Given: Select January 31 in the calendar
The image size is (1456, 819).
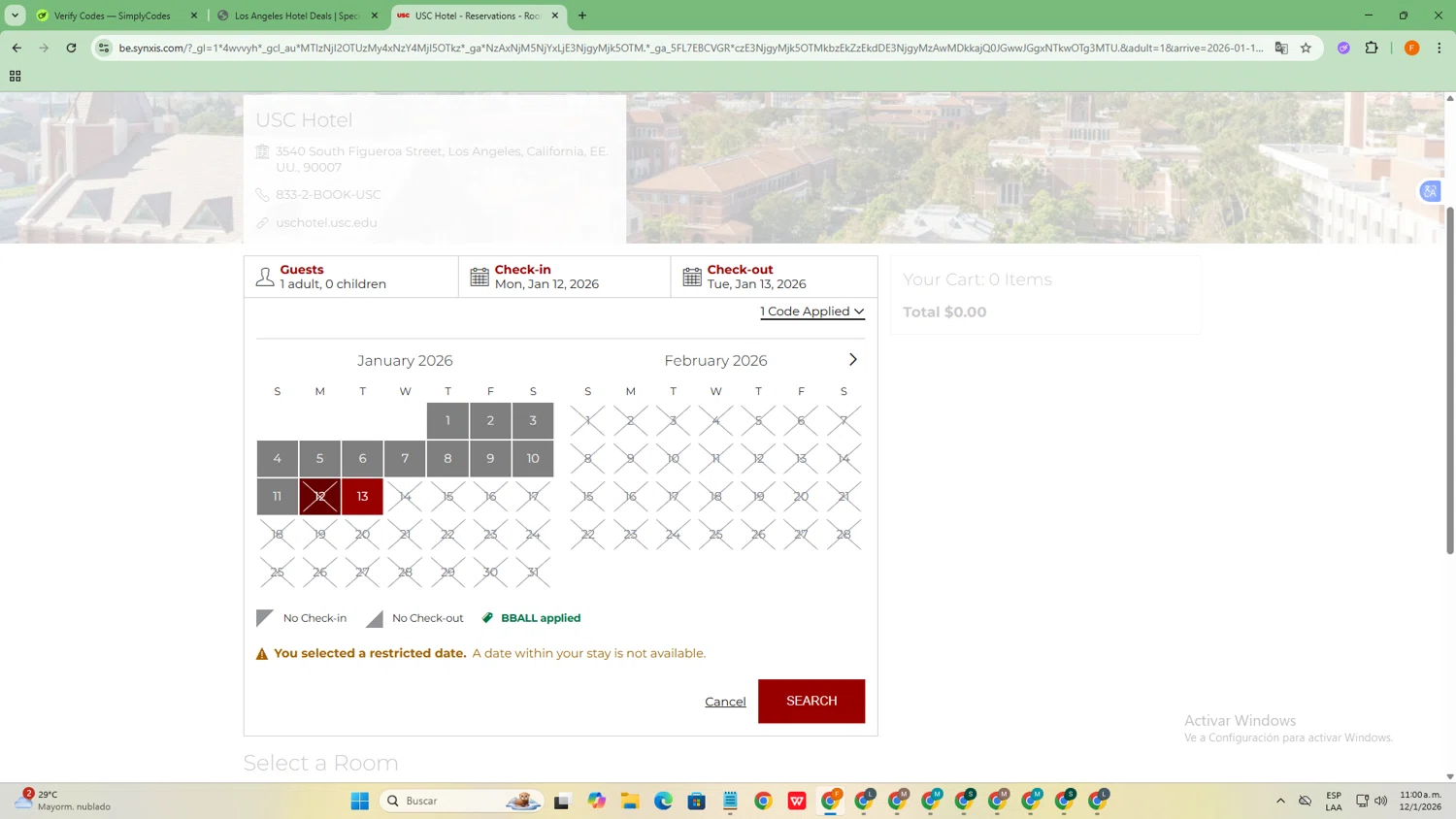Looking at the screenshot, I should pyautogui.click(x=533, y=572).
